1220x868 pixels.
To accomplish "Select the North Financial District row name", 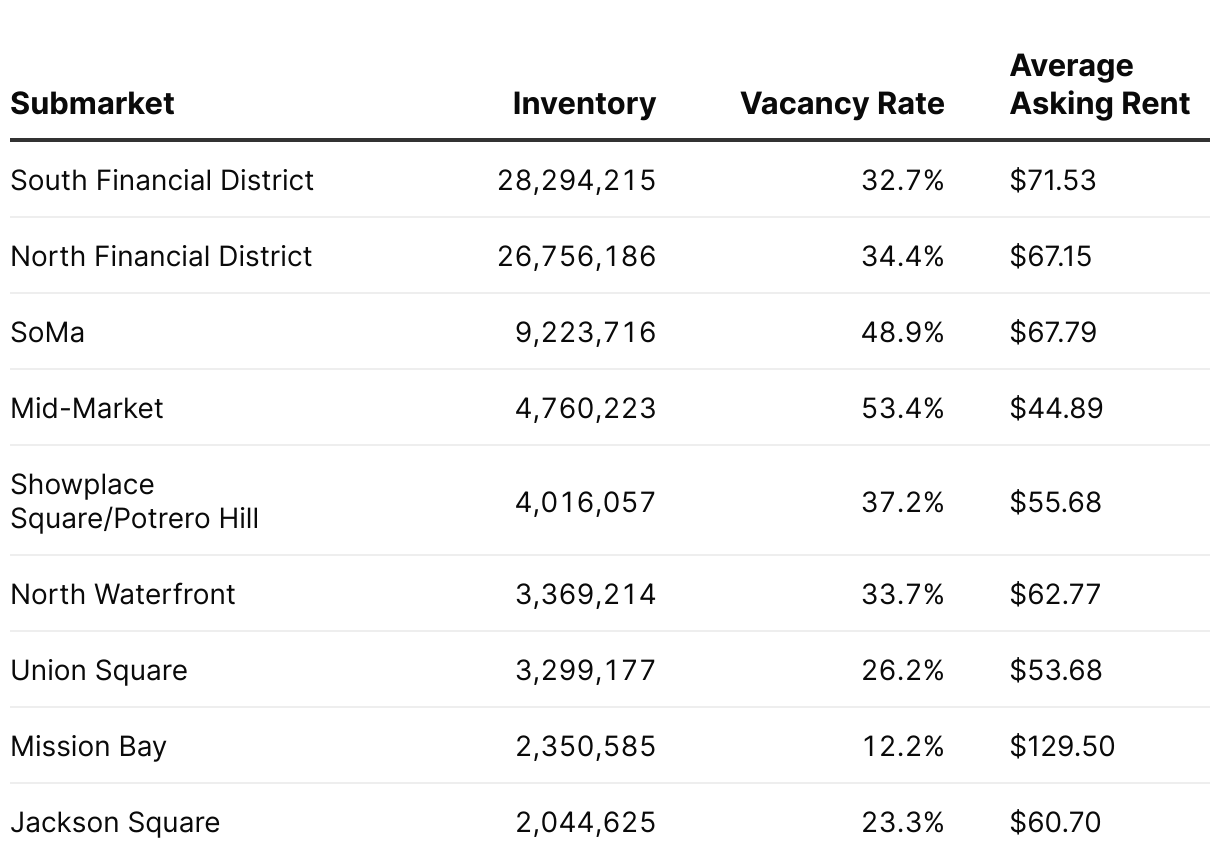I will click(162, 256).
